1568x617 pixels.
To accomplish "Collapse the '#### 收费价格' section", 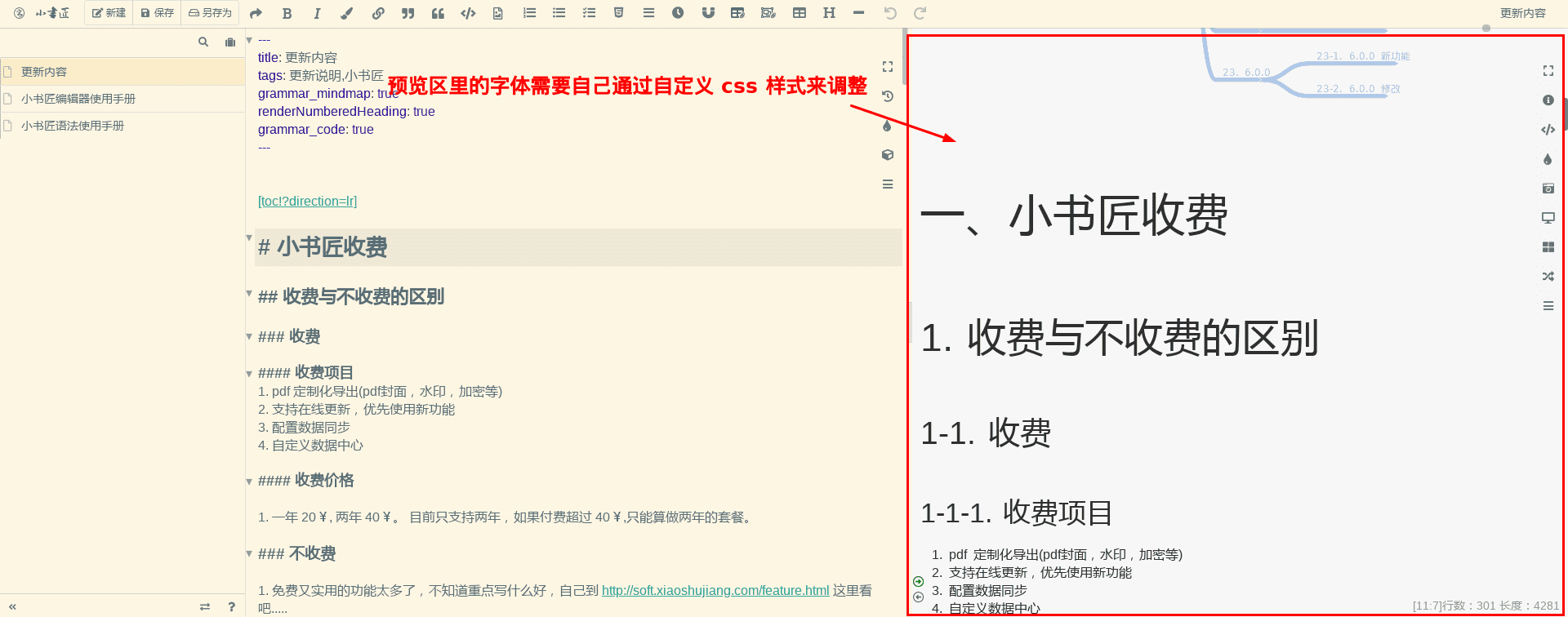I will pyautogui.click(x=249, y=482).
